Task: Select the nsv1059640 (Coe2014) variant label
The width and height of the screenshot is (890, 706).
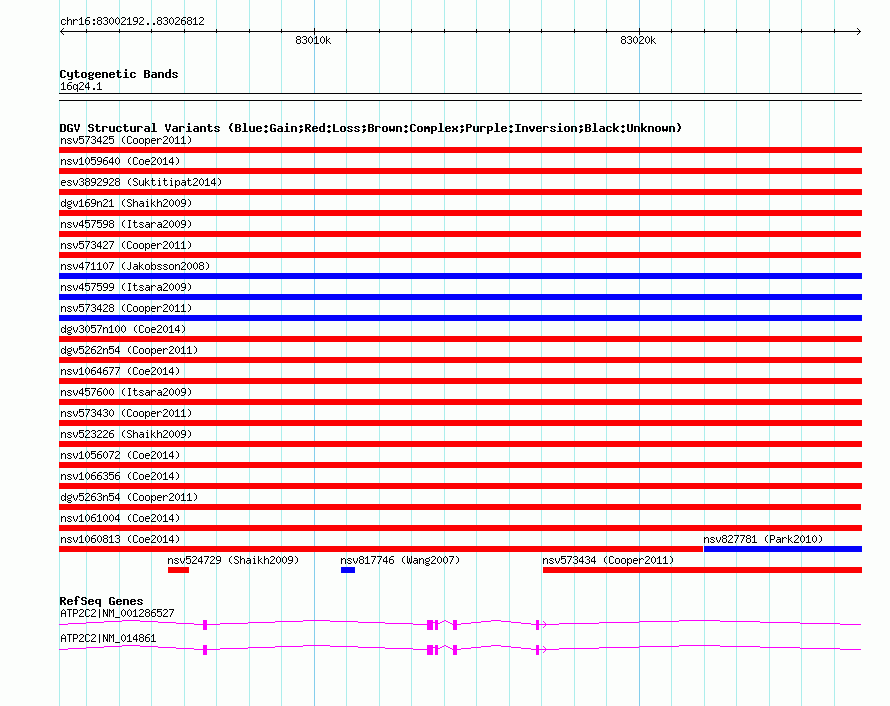Action: click(x=120, y=161)
